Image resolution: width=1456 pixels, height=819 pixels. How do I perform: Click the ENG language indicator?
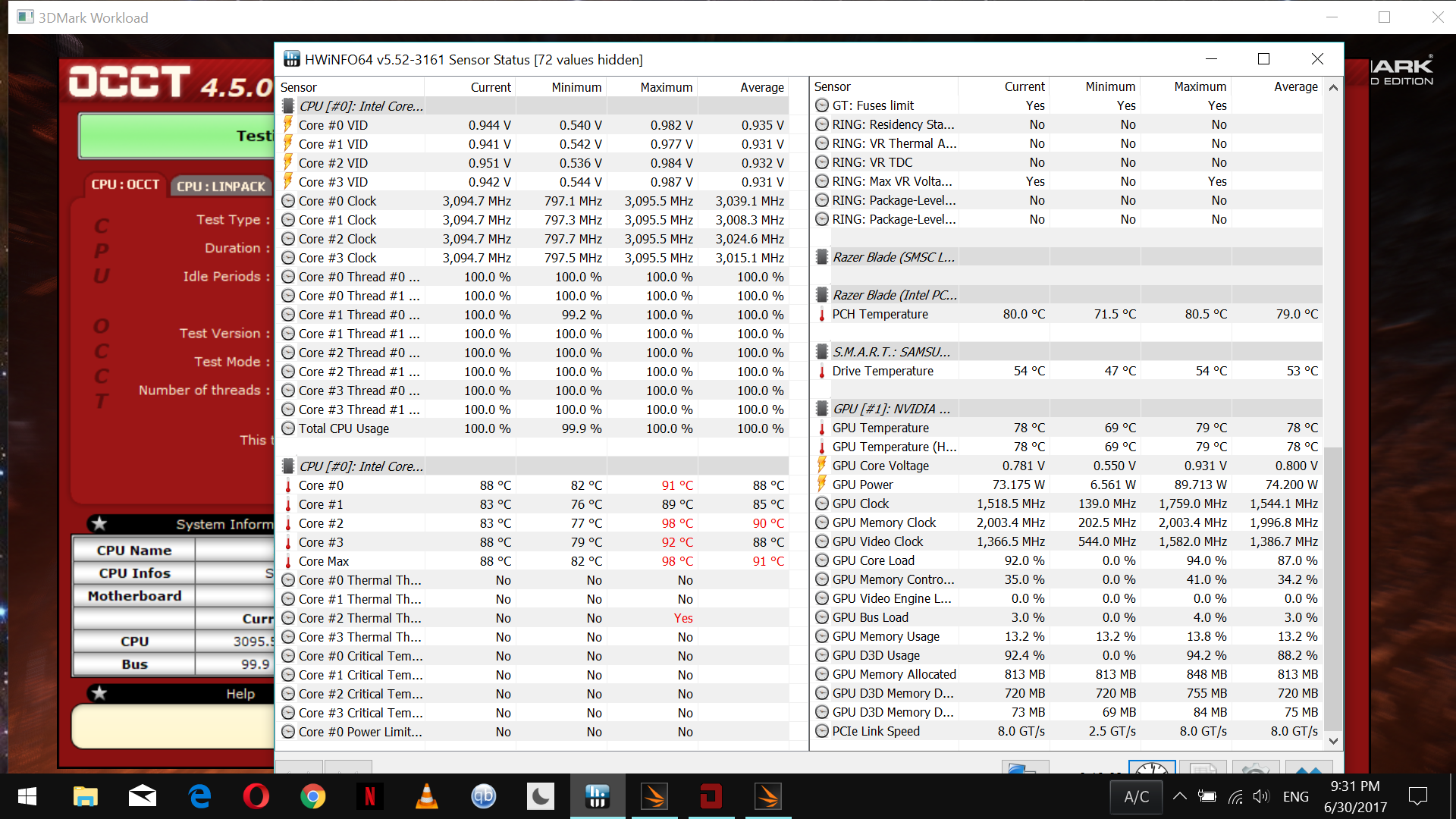[x=1296, y=797]
